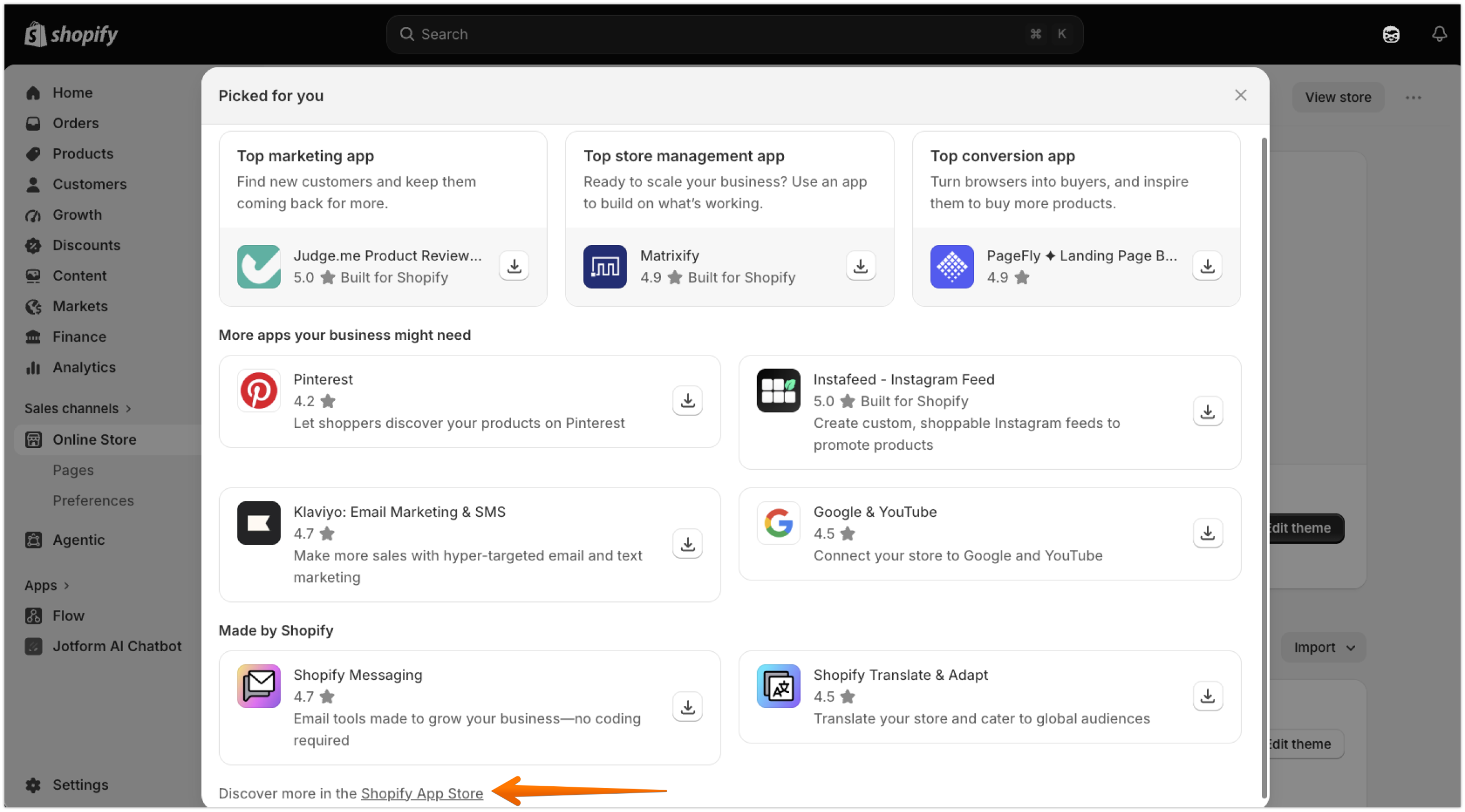The height and width of the screenshot is (812, 1465).
Task: Click the Instafeed app logo
Action: coord(778,391)
